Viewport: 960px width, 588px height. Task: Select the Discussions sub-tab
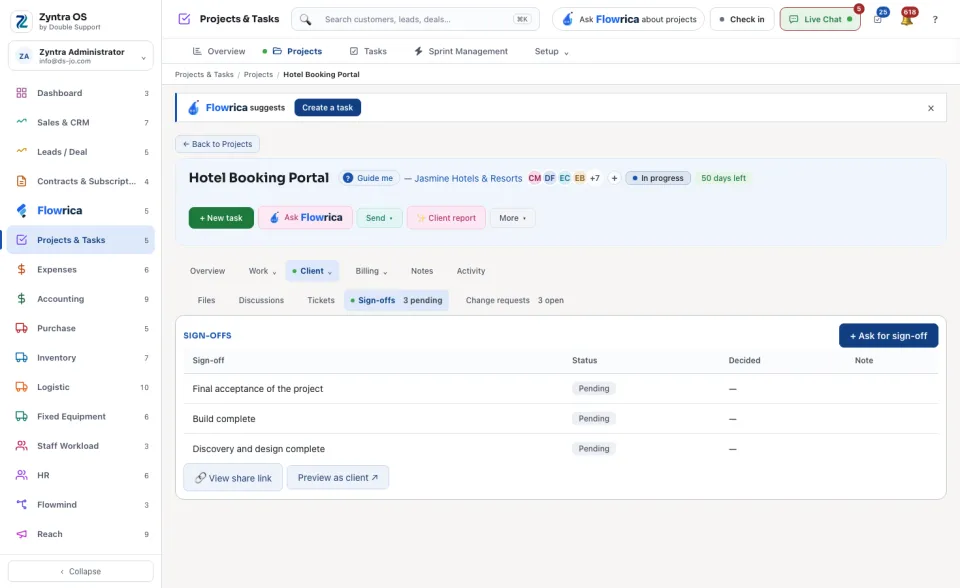pos(261,300)
